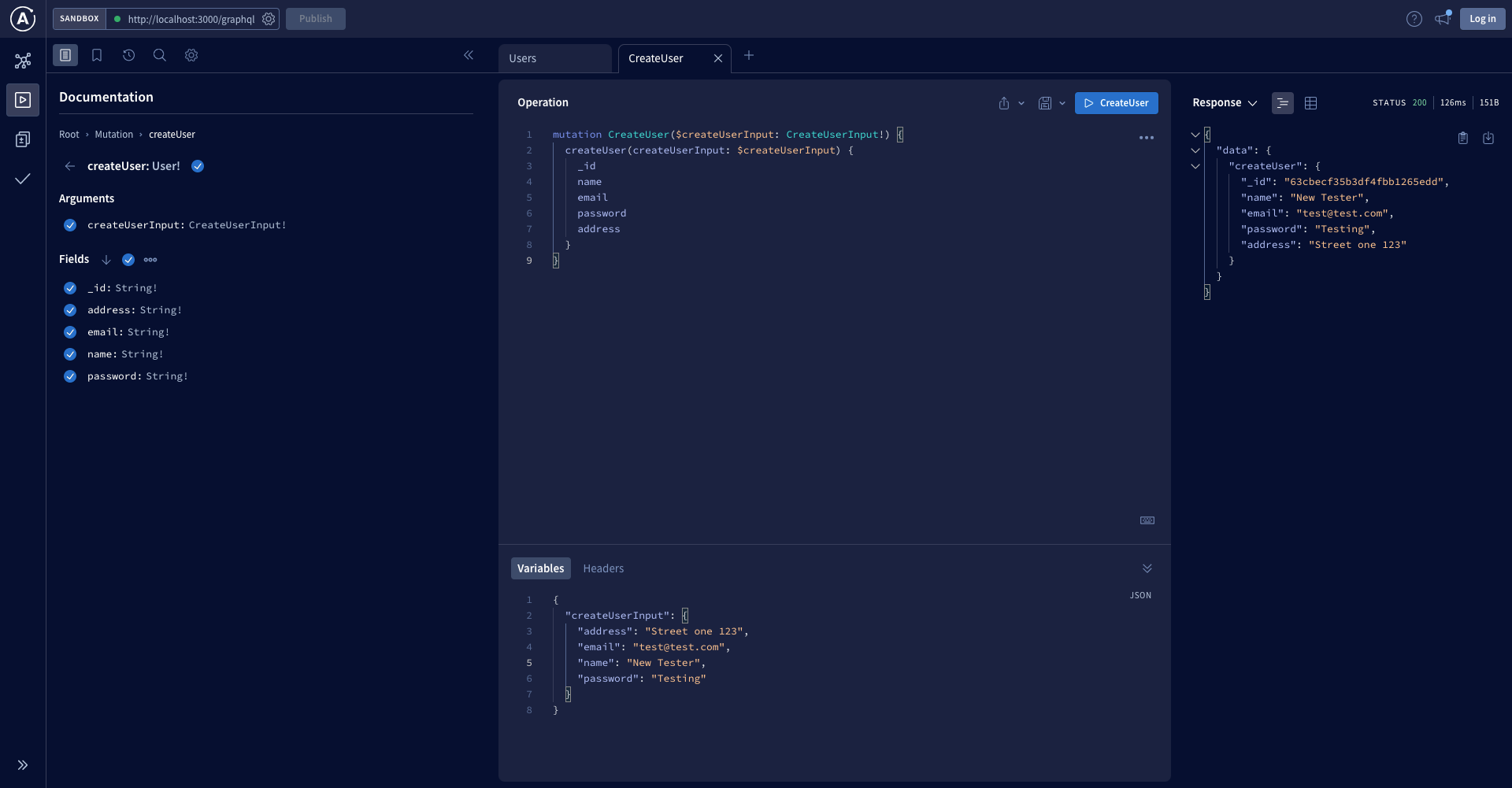Uncheck the email field checkbox
1512x788 pixels.
click(70, 332)
